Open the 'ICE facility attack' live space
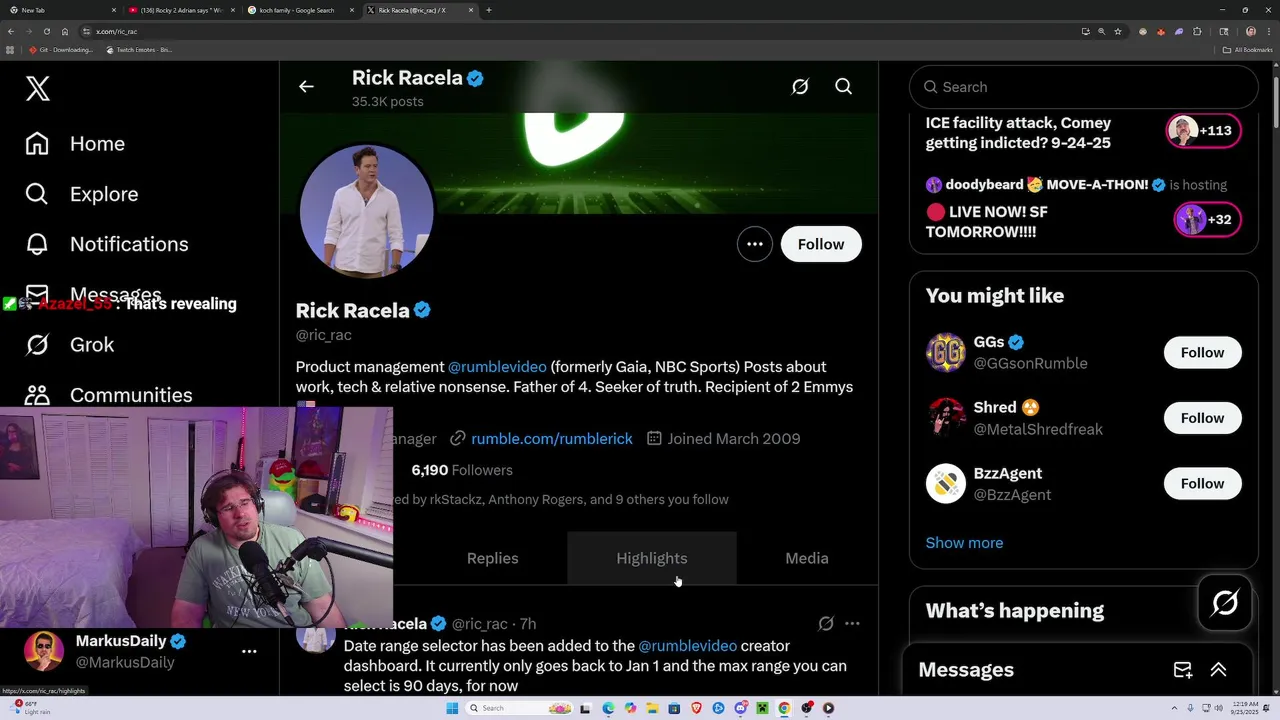 [1084, 132]
